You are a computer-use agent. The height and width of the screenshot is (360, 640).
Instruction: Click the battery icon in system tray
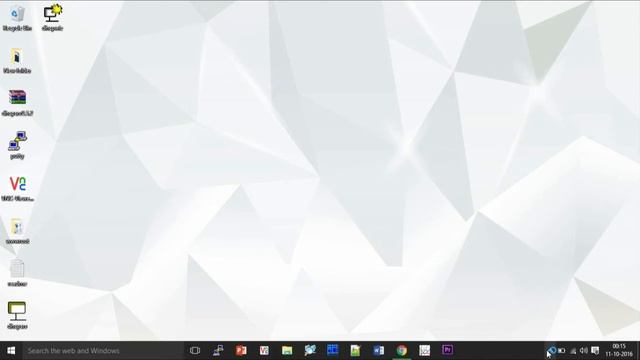coord(562,351)
